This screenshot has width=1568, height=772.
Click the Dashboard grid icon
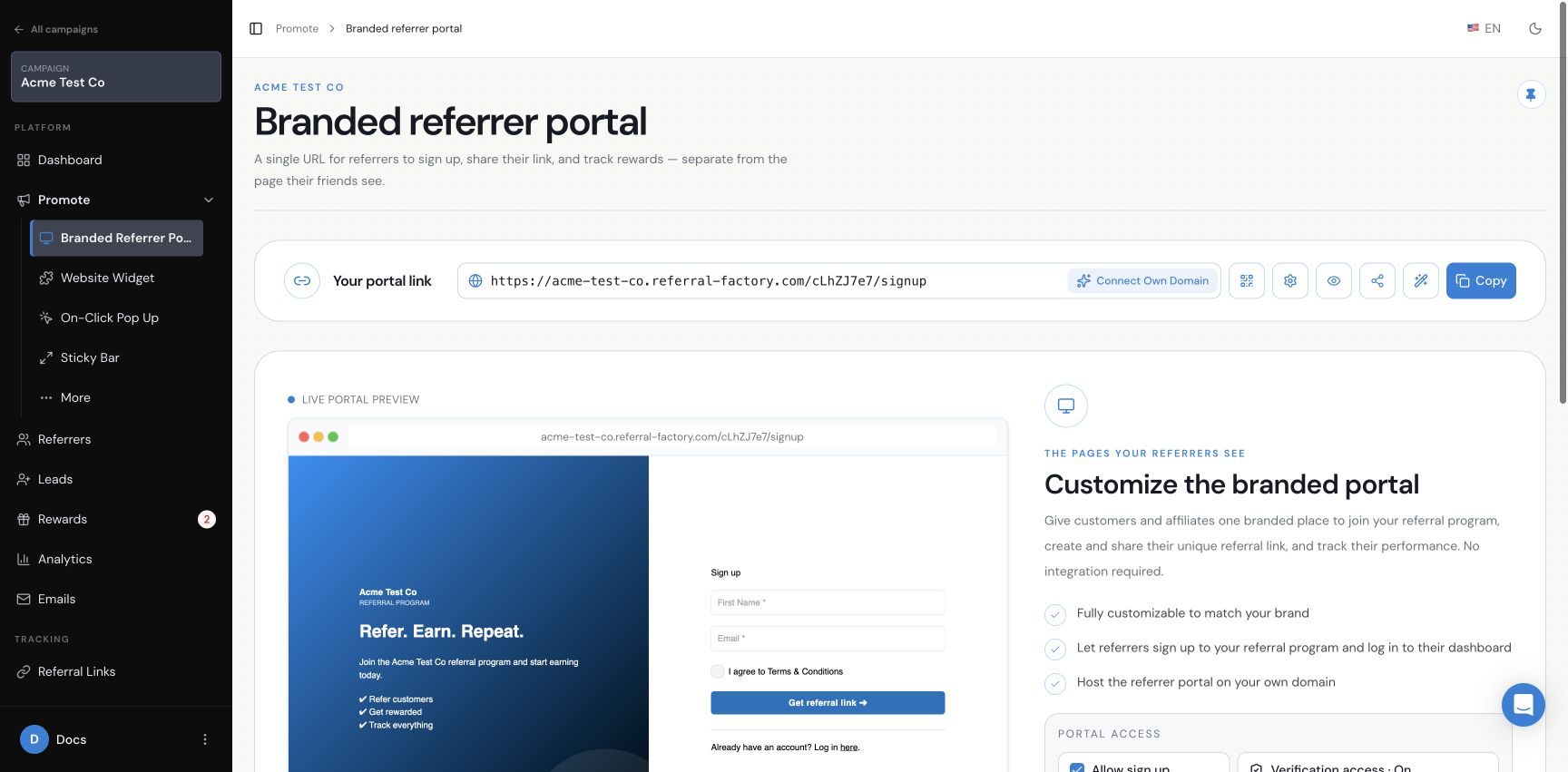tap(24, 160)
